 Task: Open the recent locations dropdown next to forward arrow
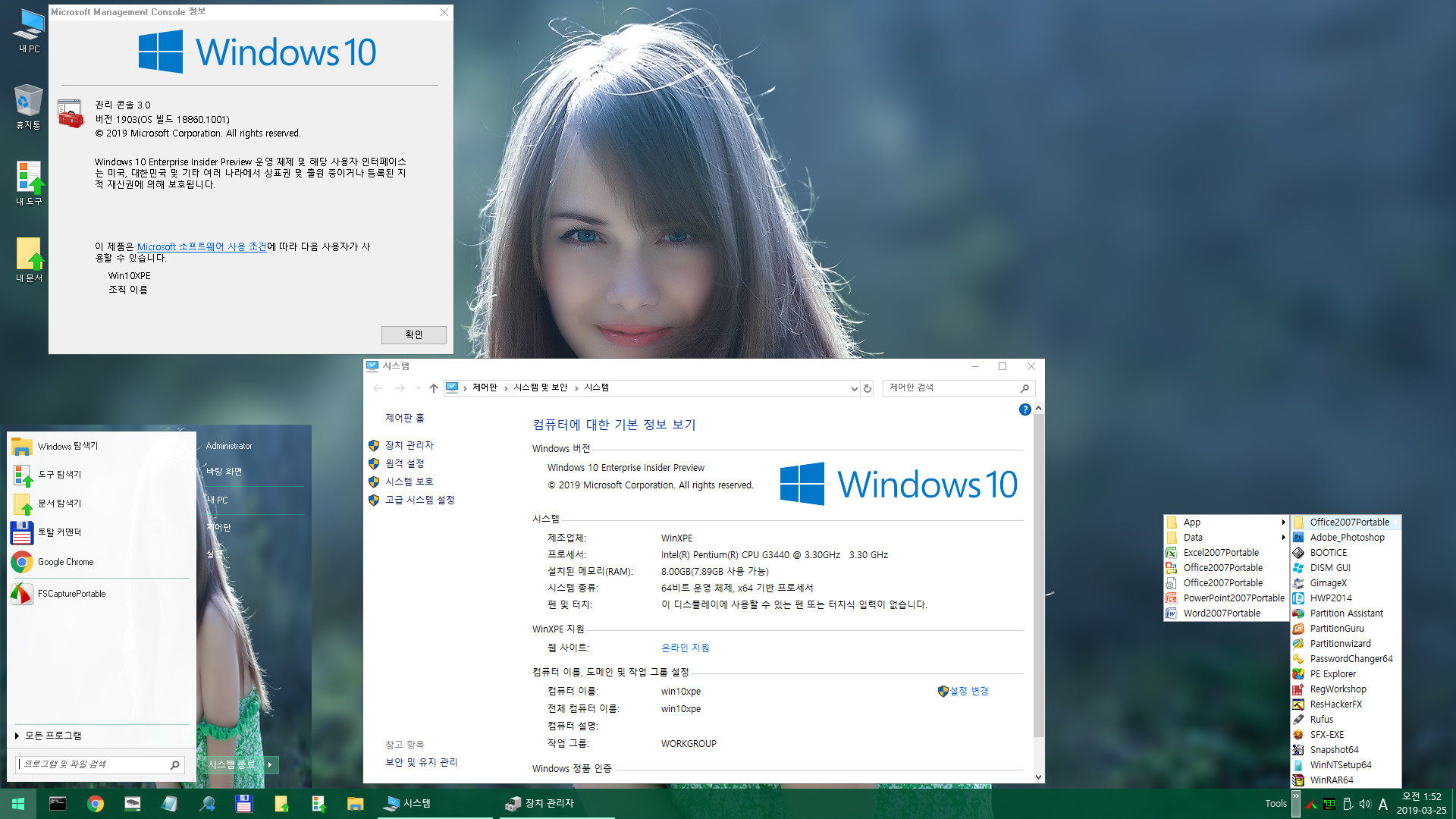pos(418,388)
